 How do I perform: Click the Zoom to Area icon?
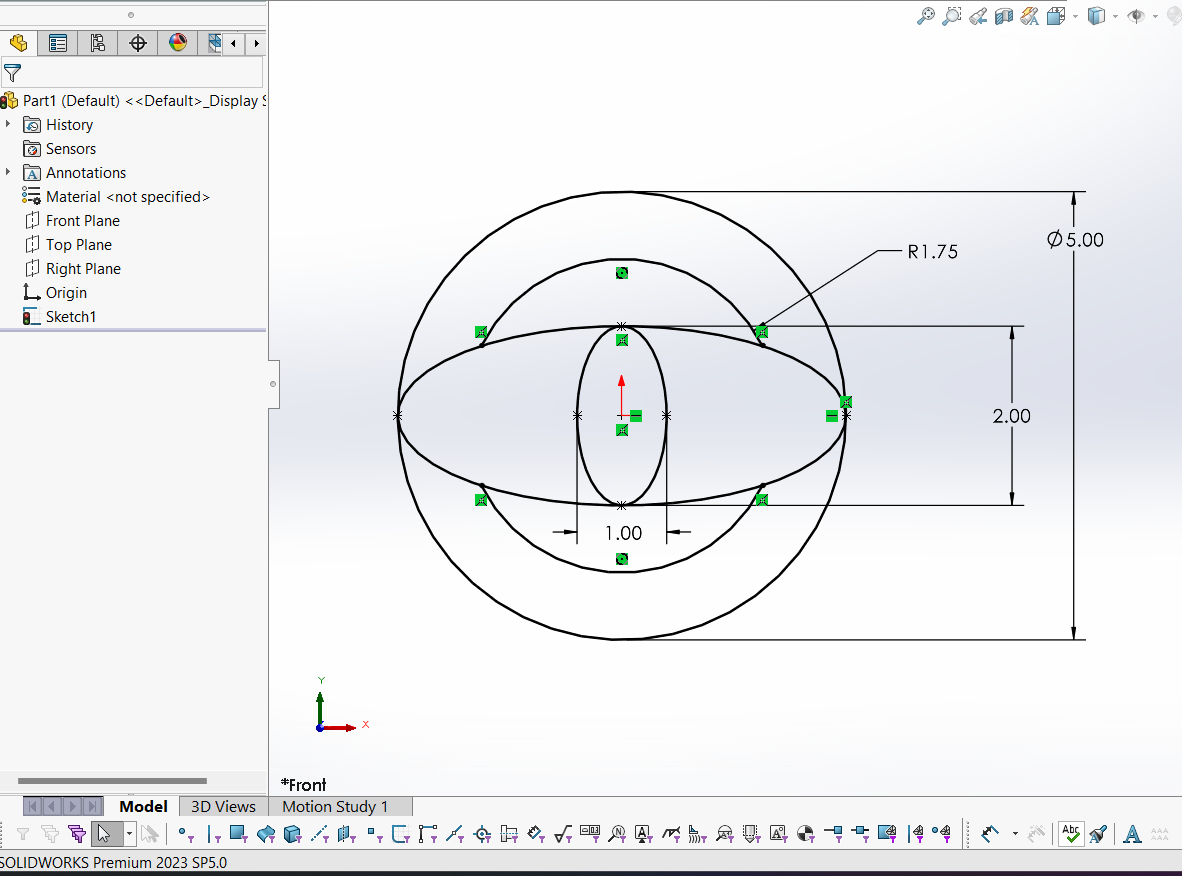[x=952, y=16]
